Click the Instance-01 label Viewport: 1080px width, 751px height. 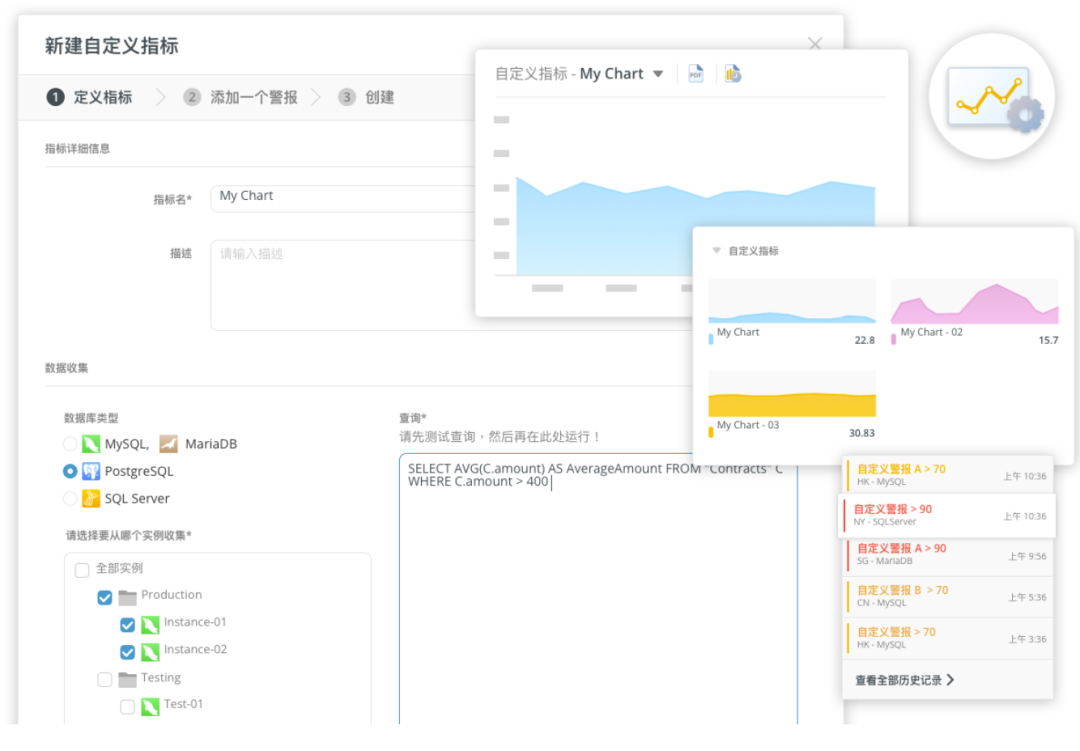pos(195,622)
